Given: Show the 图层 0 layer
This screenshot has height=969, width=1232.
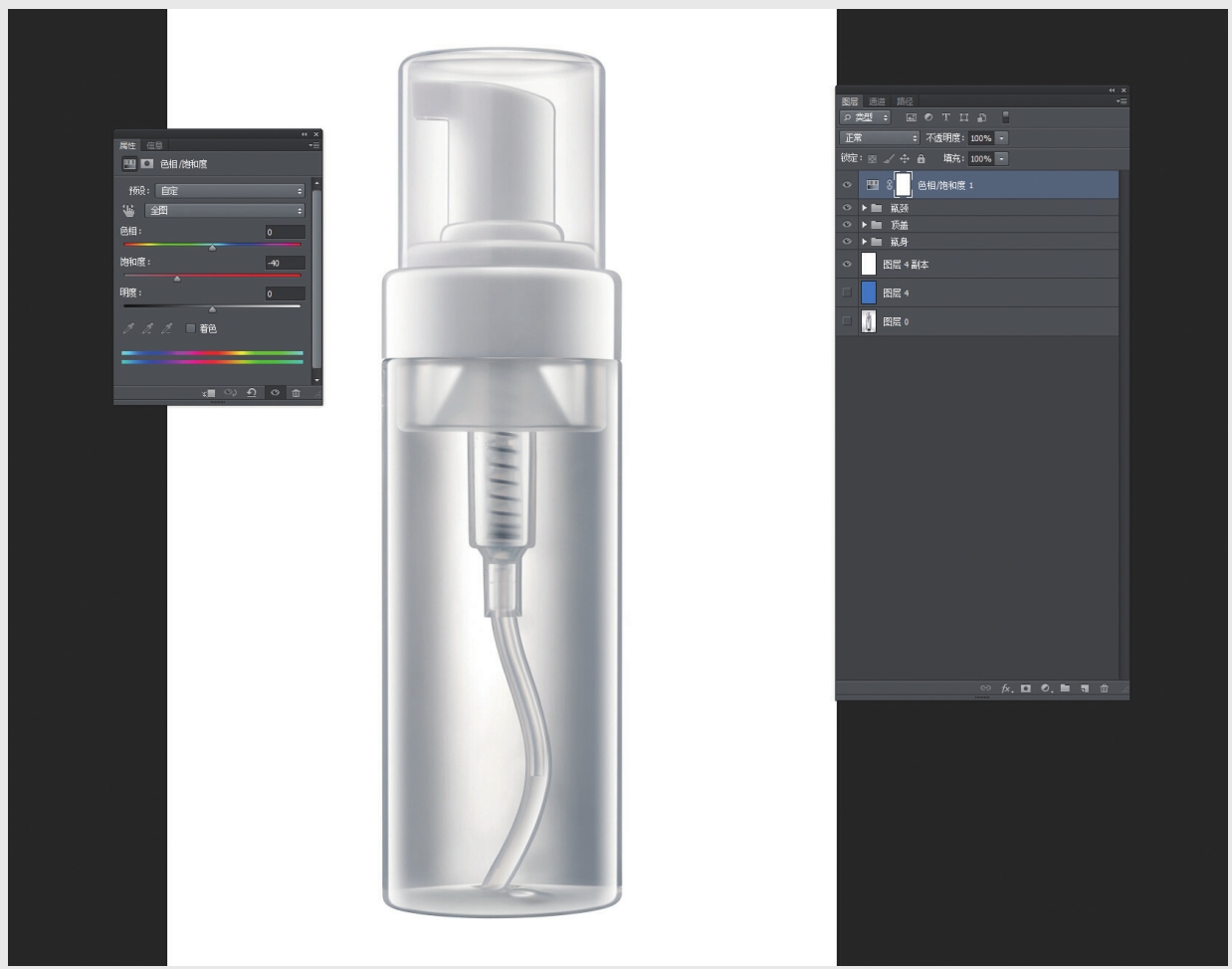Looking at the screenshot, I should click(x=847, y=321).
